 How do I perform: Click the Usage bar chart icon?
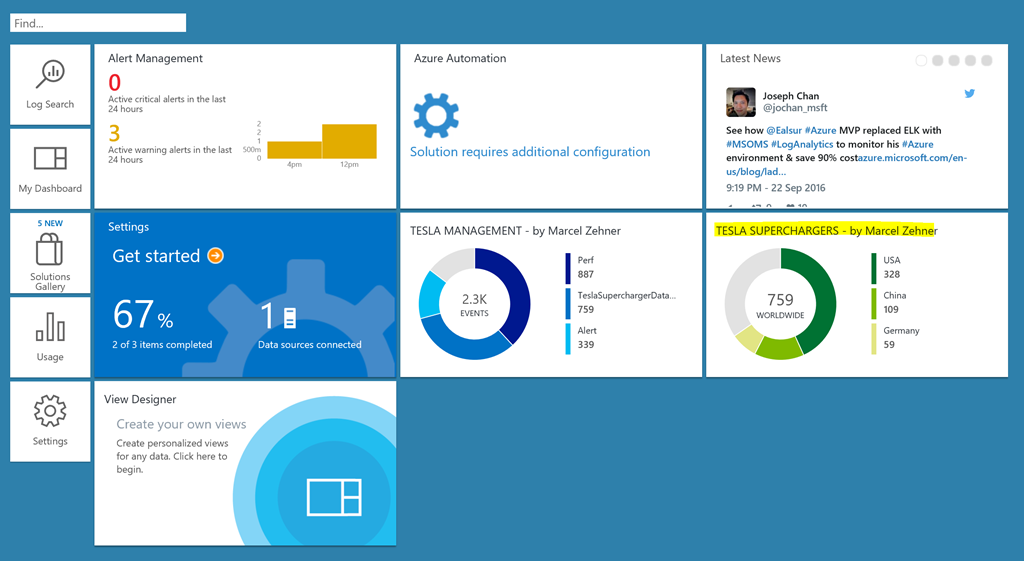(x=50, y=327)
